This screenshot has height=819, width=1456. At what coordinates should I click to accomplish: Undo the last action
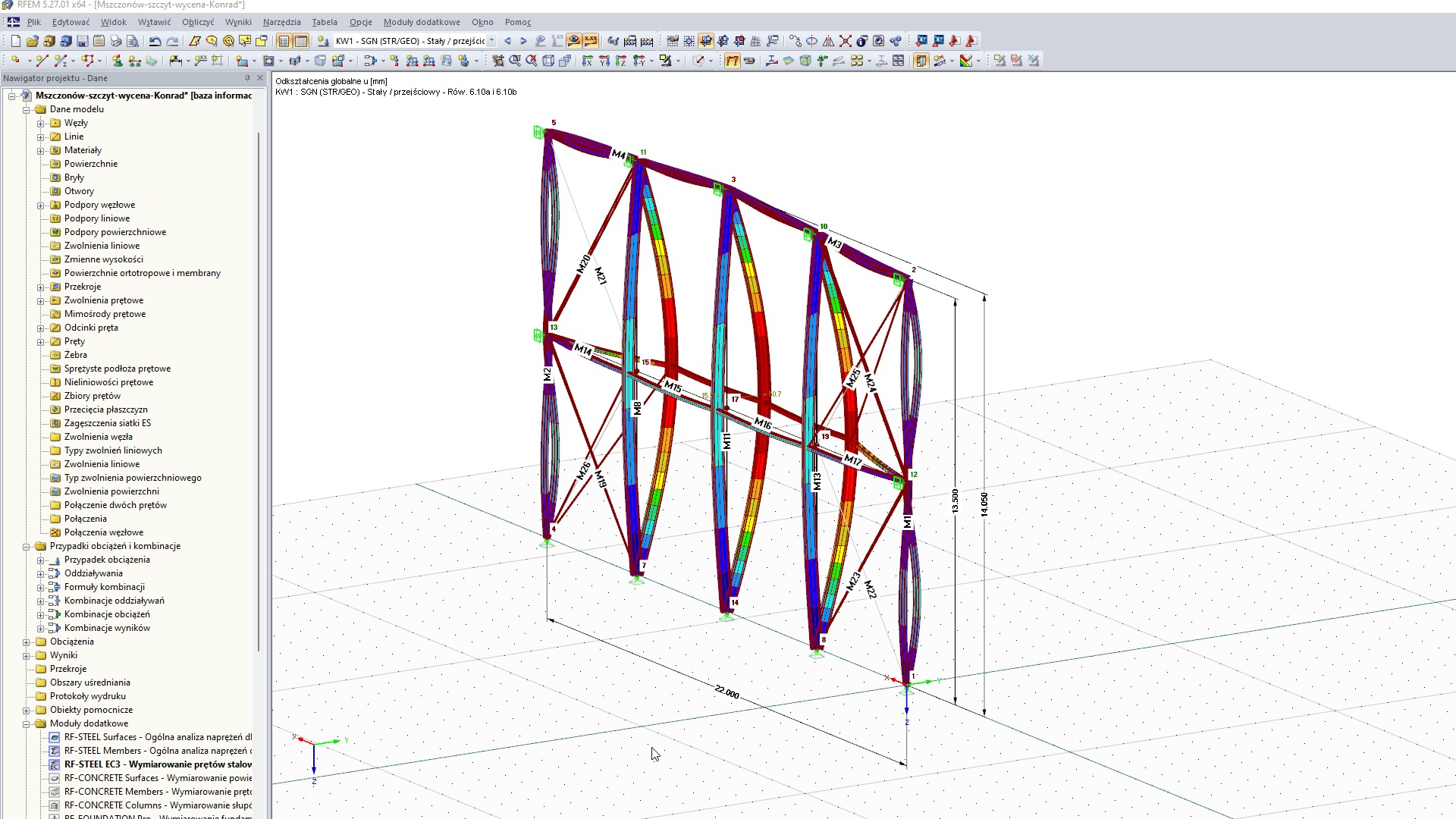point(155,41)
